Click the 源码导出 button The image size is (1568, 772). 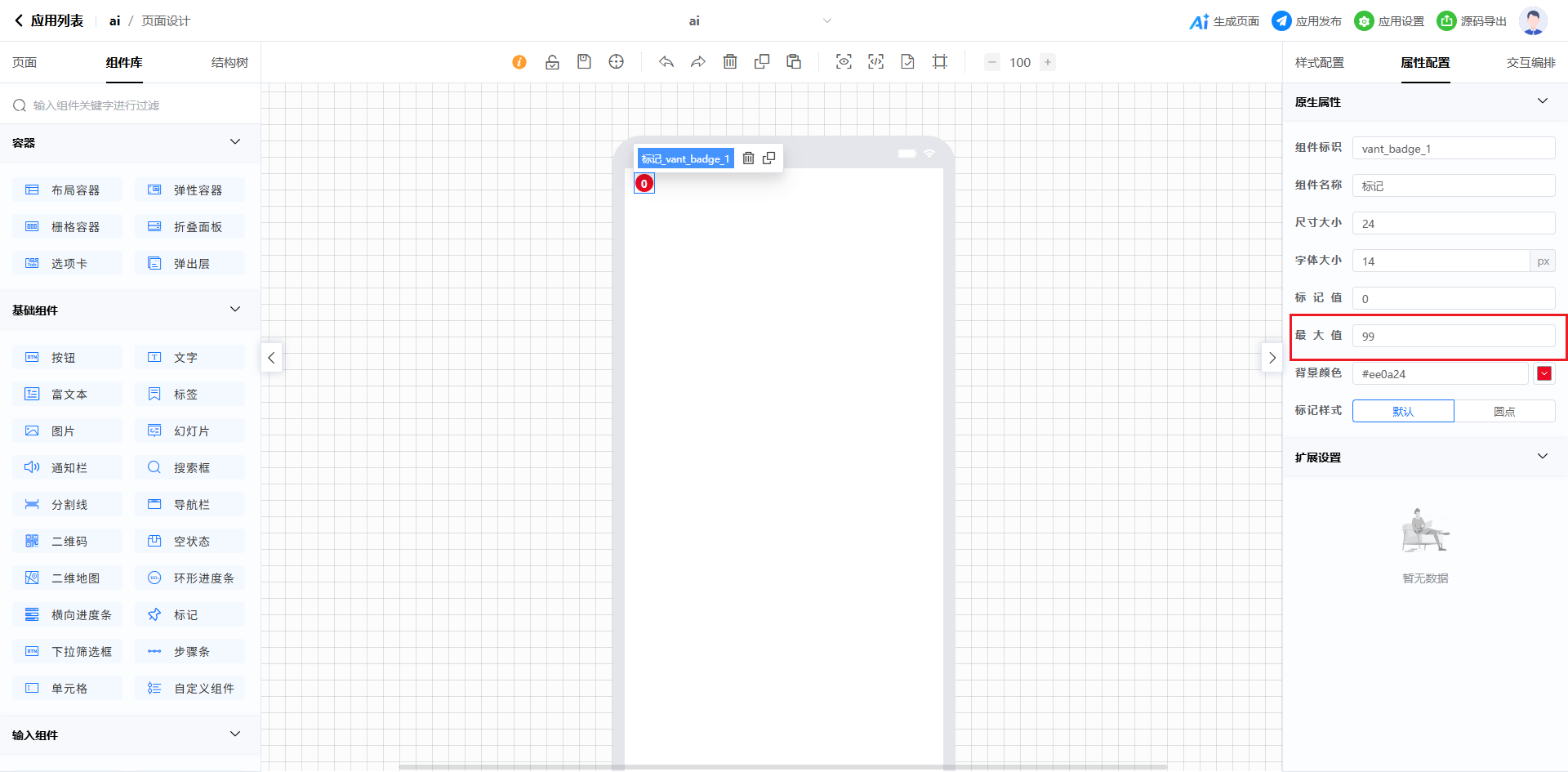coord(1472,21)
